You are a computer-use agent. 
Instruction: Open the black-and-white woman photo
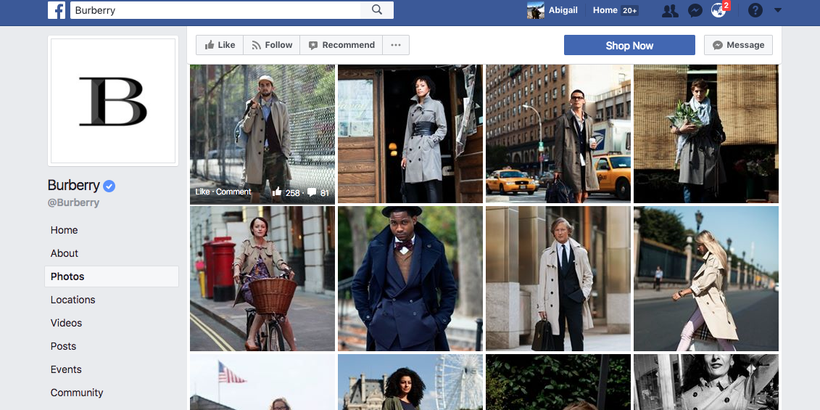click(706, 382)
